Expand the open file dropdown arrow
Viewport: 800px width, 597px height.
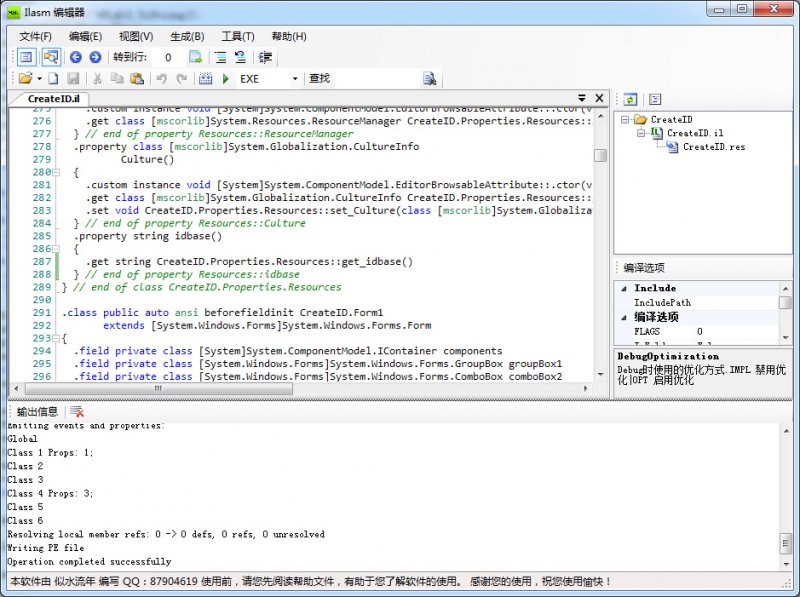point(39,79)
